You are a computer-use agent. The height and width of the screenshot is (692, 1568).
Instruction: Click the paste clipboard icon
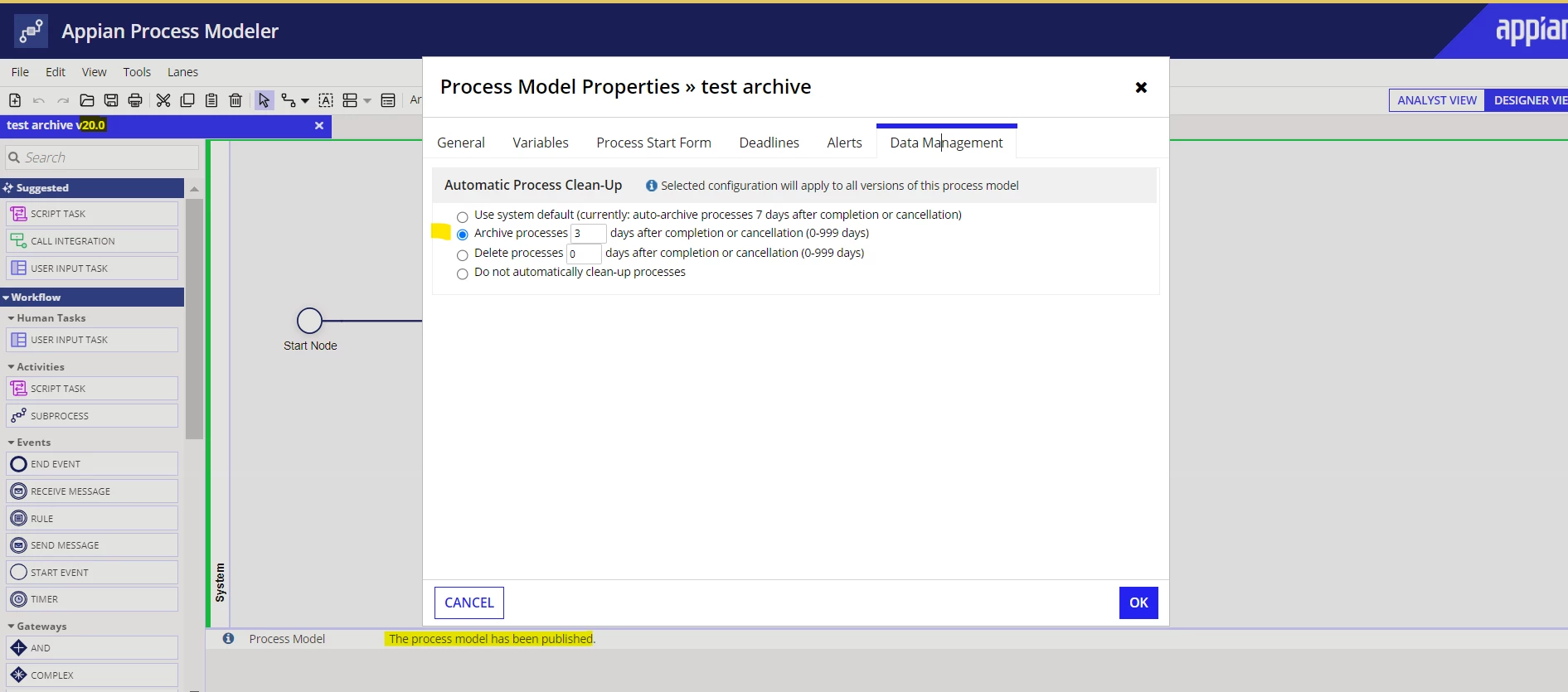211,100
